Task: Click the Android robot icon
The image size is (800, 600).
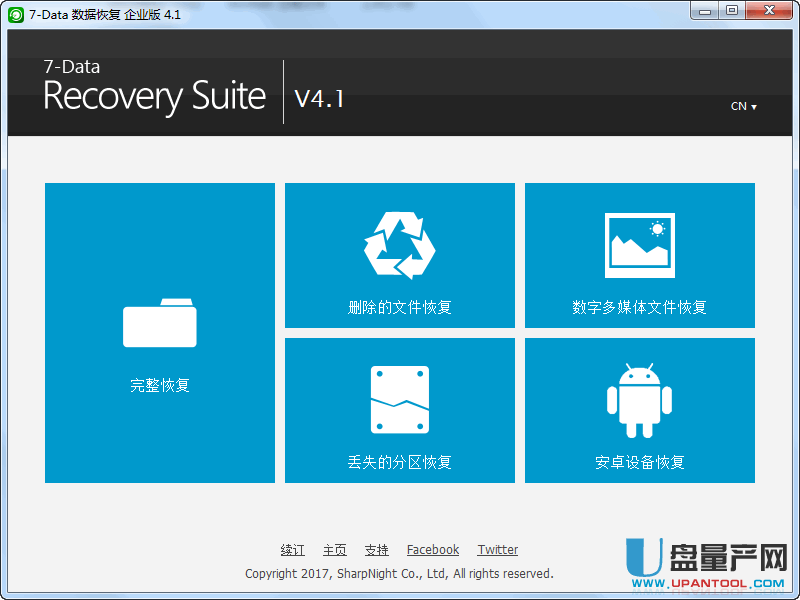Action: point(640,400)
